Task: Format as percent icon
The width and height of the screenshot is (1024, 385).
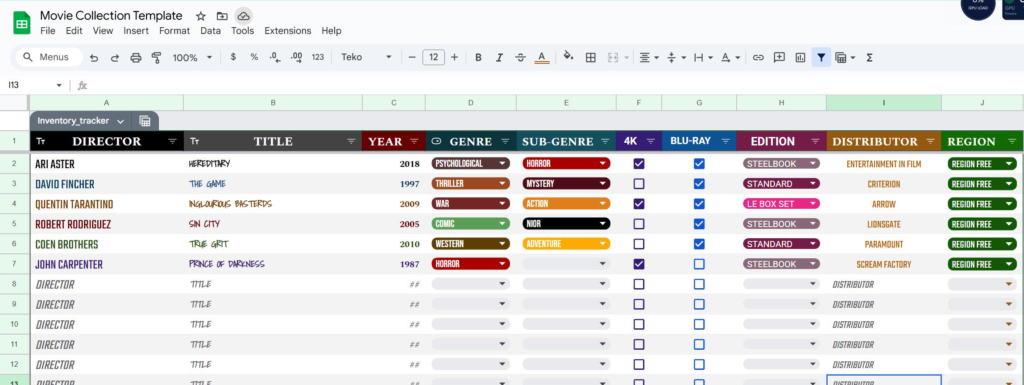Action: tap(254, 57)
